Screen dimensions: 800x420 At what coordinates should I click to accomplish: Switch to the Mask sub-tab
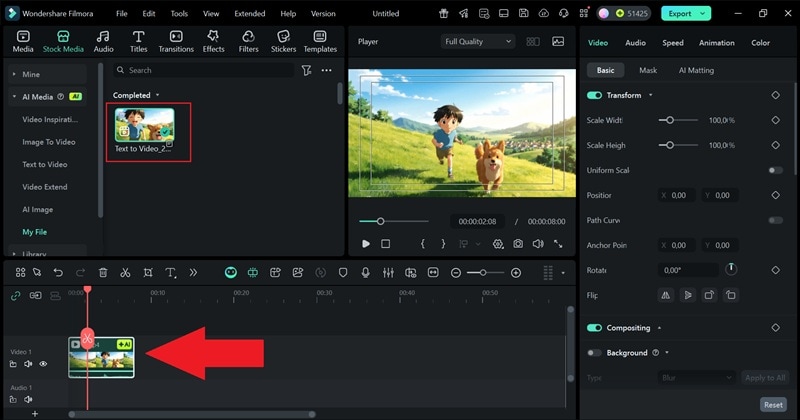(648, 70)
